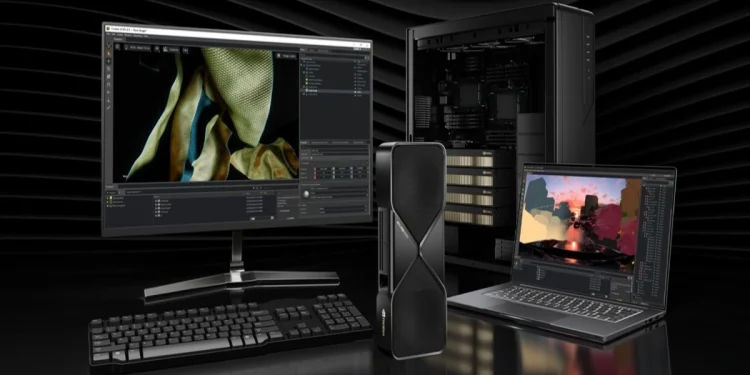Choose the Move tool in the left toolbar
750x375 pixels.
click(x=109, y=62)
